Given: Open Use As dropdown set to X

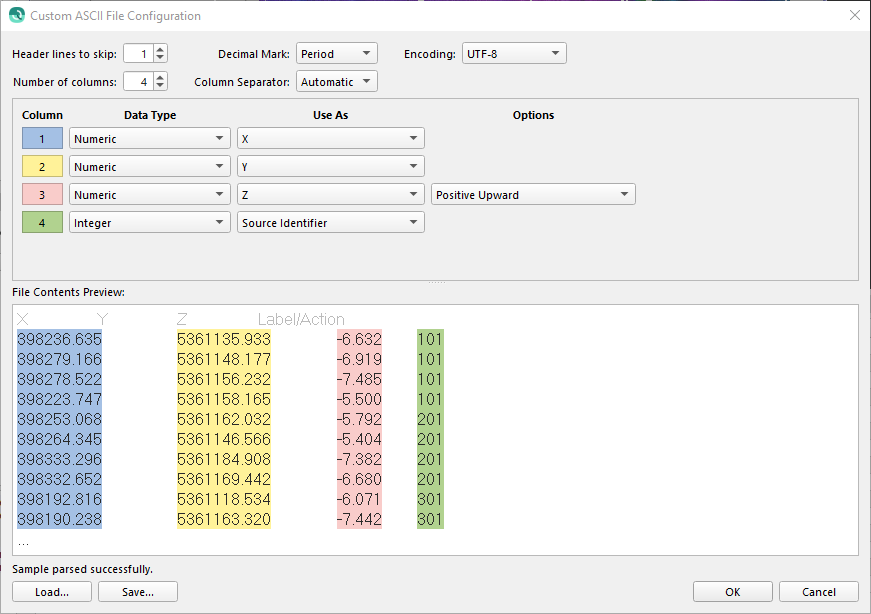Looking at the screenshot, I should click(x=330, y=139).
